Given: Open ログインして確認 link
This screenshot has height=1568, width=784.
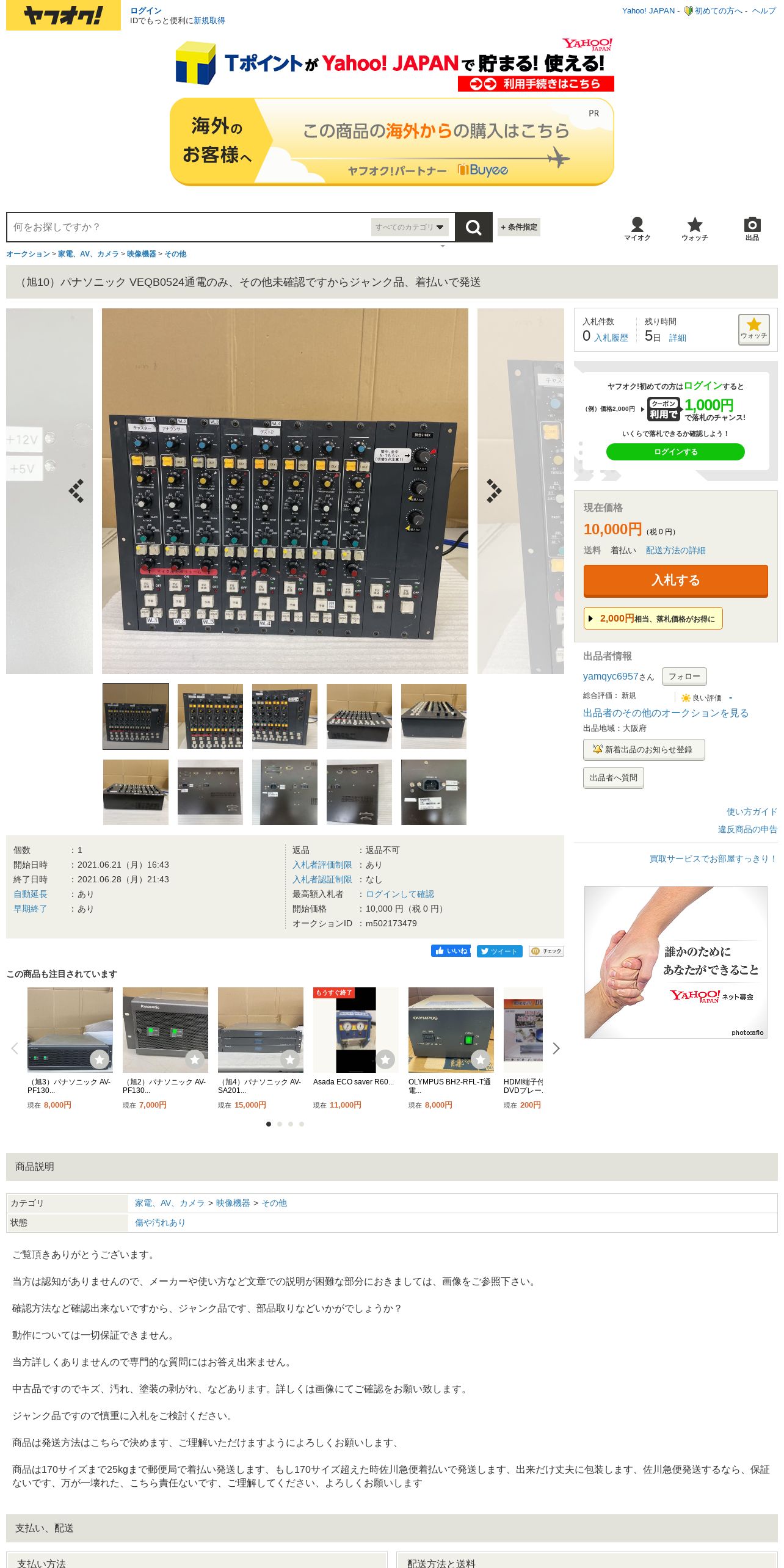Looking at the screenshot, I should pyautogui.click(x=400, y=894).
